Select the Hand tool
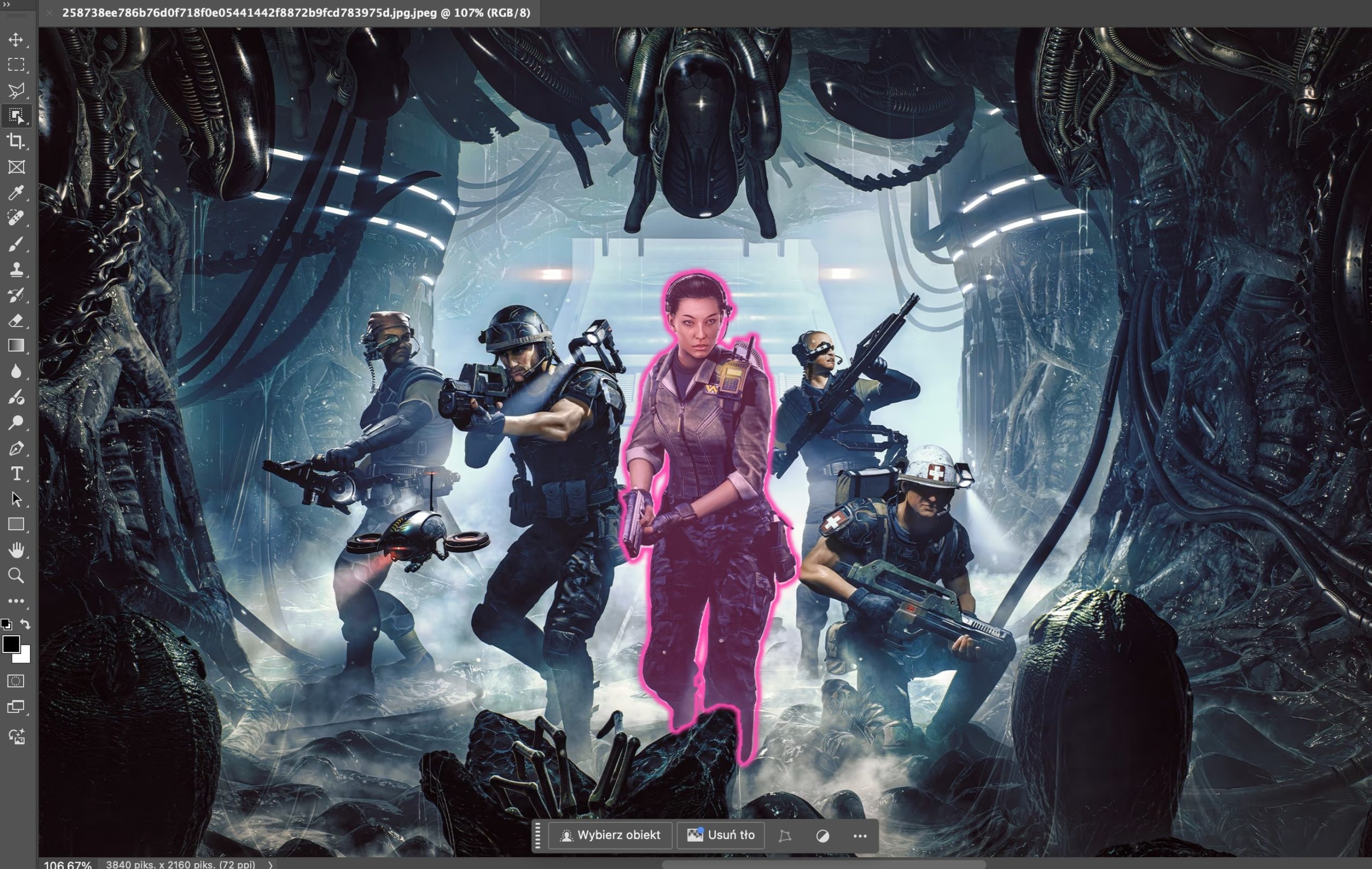 pos(16,550)
